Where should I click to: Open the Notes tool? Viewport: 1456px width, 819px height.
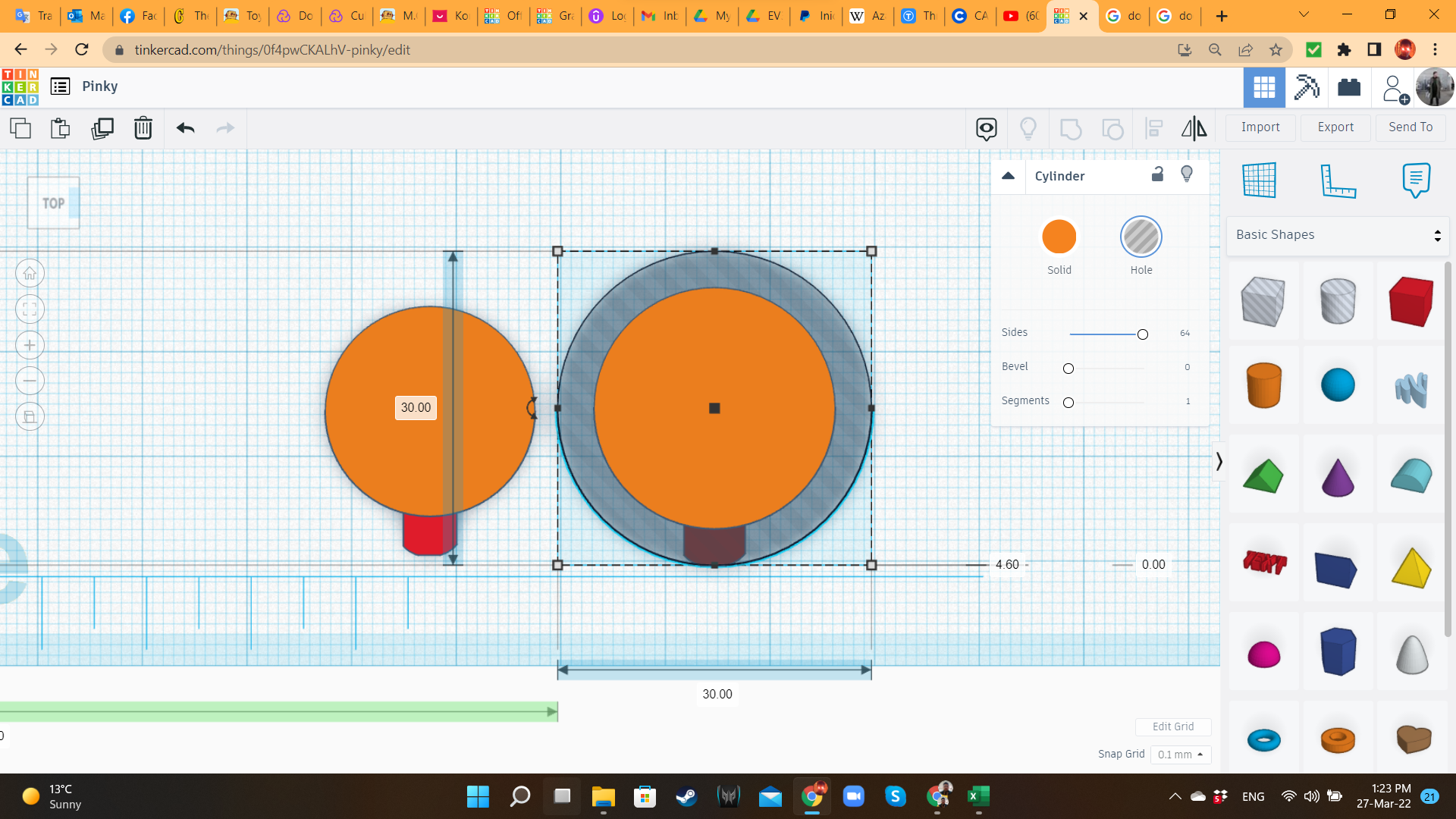tap(1415, 180)
